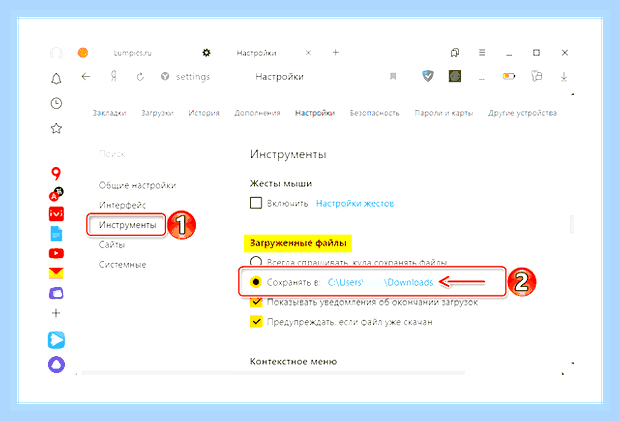Open the blue document icon in sidebar
620x421 pixels.
pyautogui.click(x=56, y=234)
